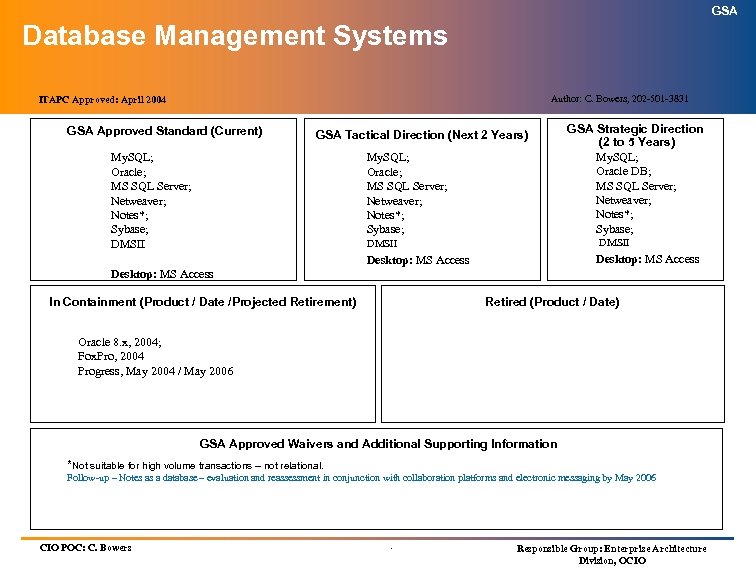The width and height of the screenshot is (756, 576).
Task: Select 'Notes*;' in Strategic Direction box
Action: pos(614,214)
